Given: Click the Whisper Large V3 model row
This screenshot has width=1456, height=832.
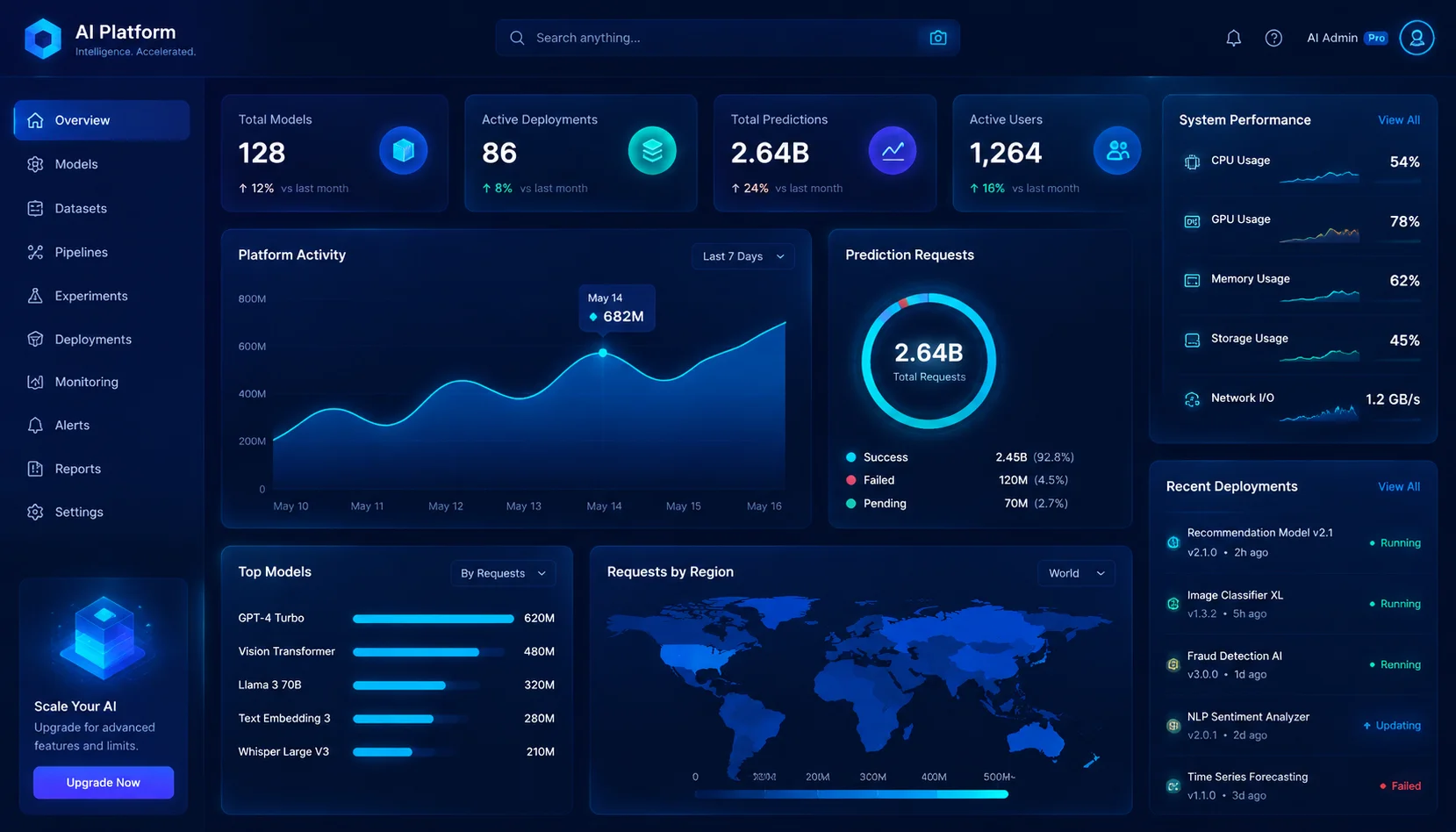Looking at the screenshot, I should click(397, 752).
